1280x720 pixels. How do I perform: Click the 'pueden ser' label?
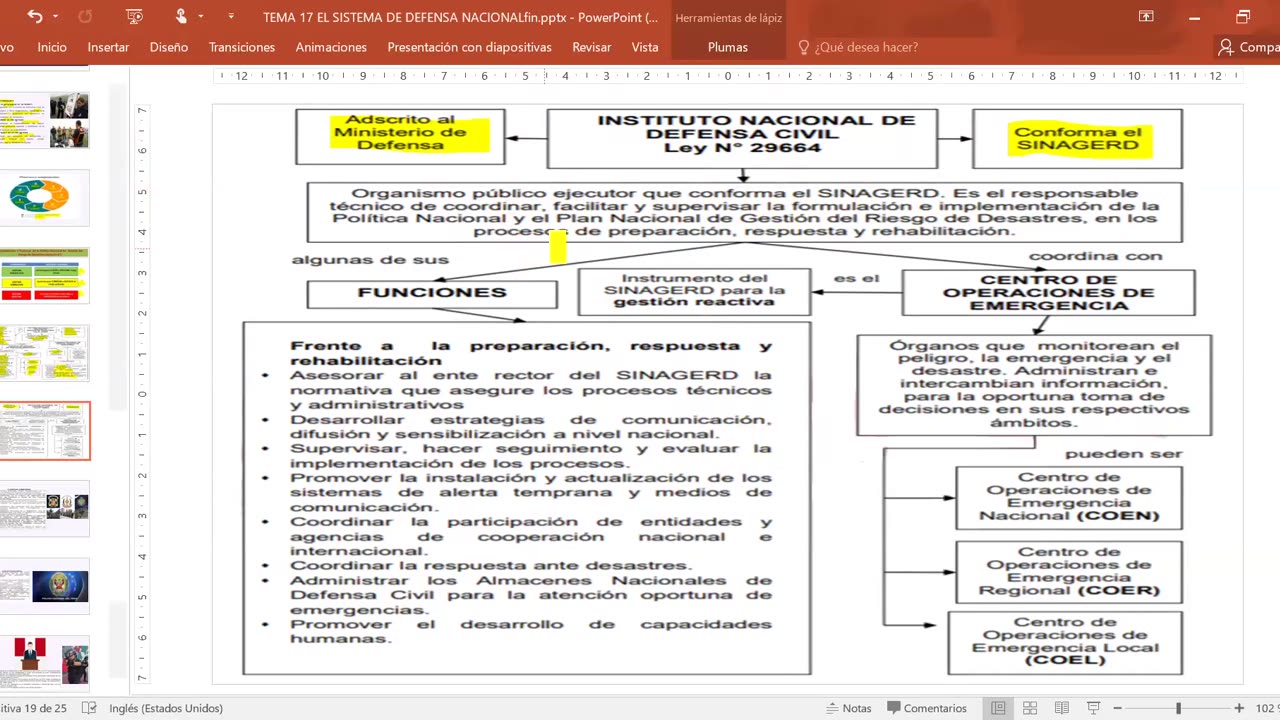point(1123,454)
